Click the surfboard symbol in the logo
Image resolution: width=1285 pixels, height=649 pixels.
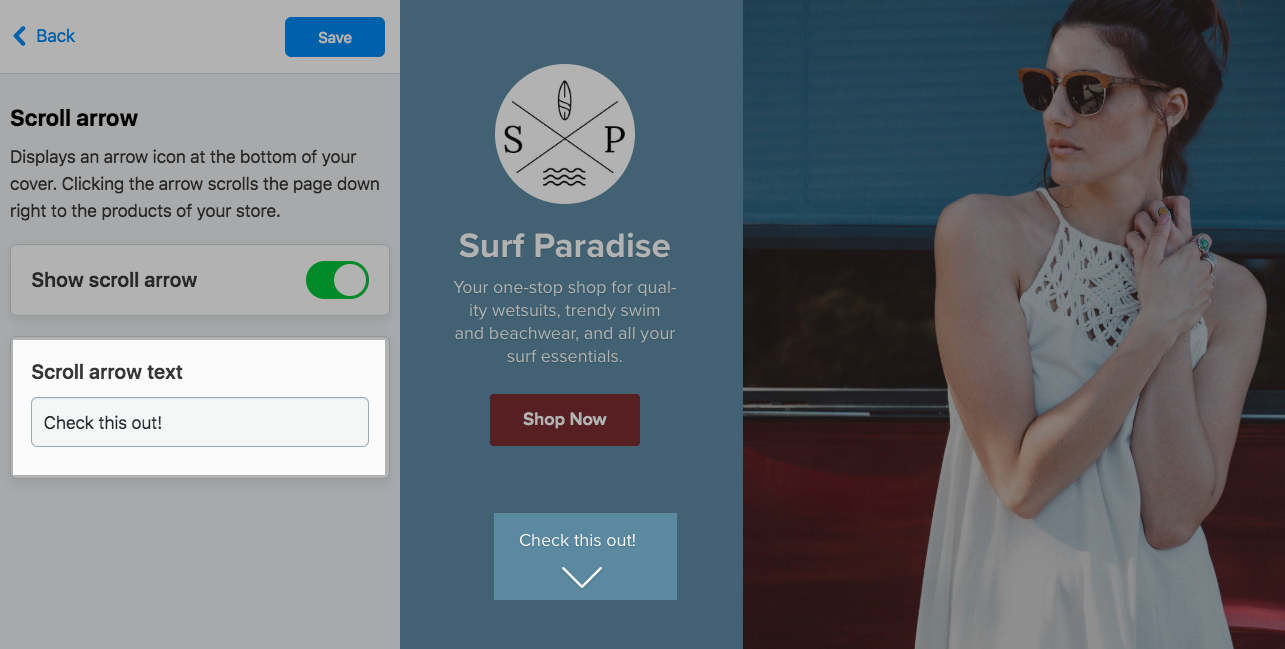565,99
